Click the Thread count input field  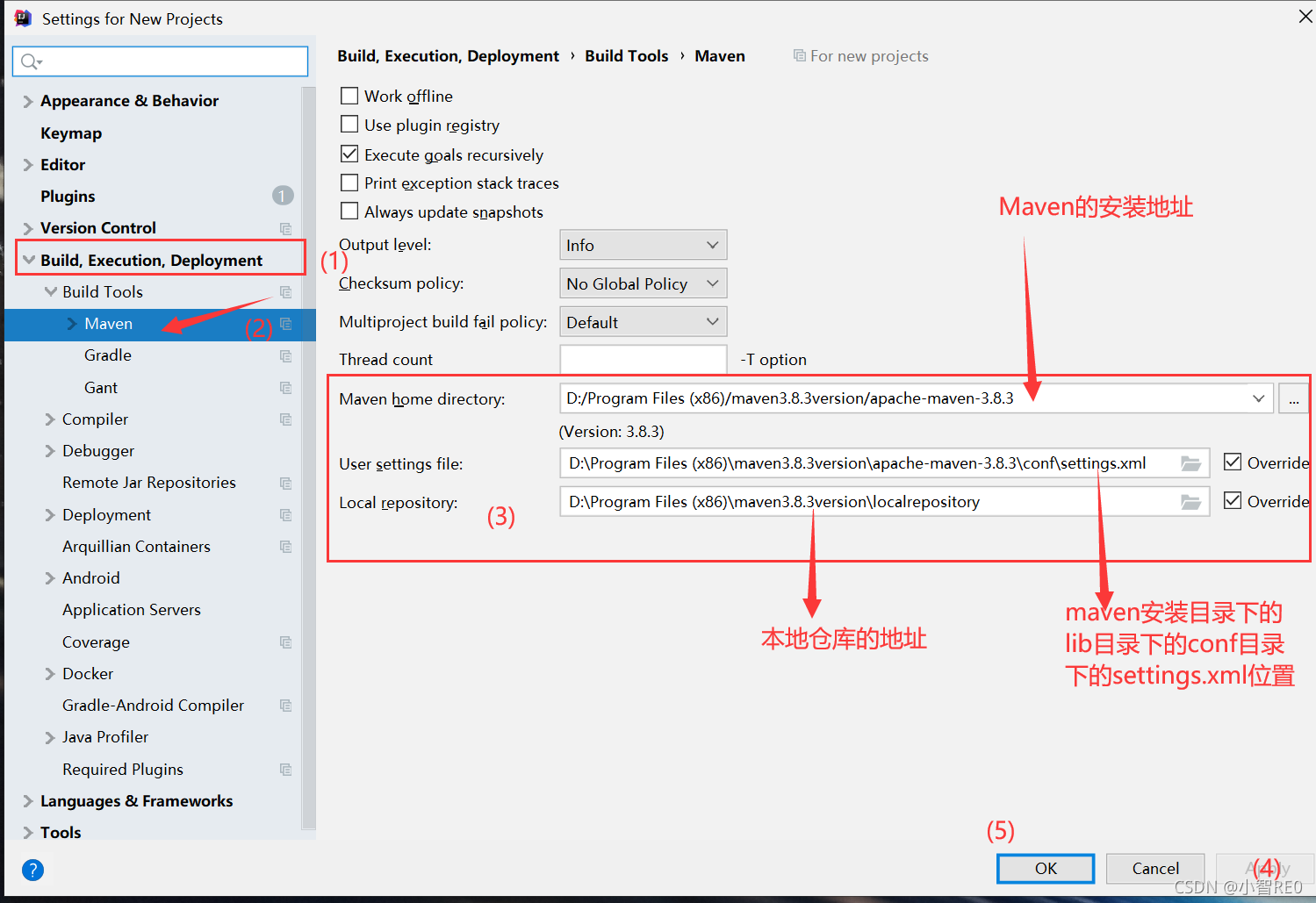tap(644, 359)
